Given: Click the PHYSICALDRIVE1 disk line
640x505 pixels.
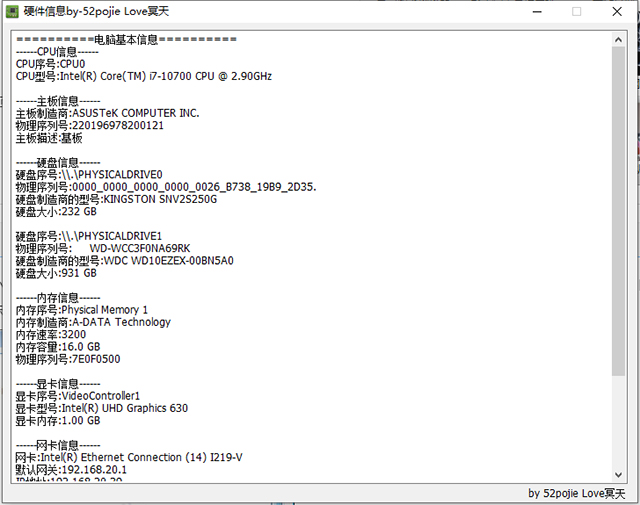Looking at the screenshot, I should click(89, 236).
